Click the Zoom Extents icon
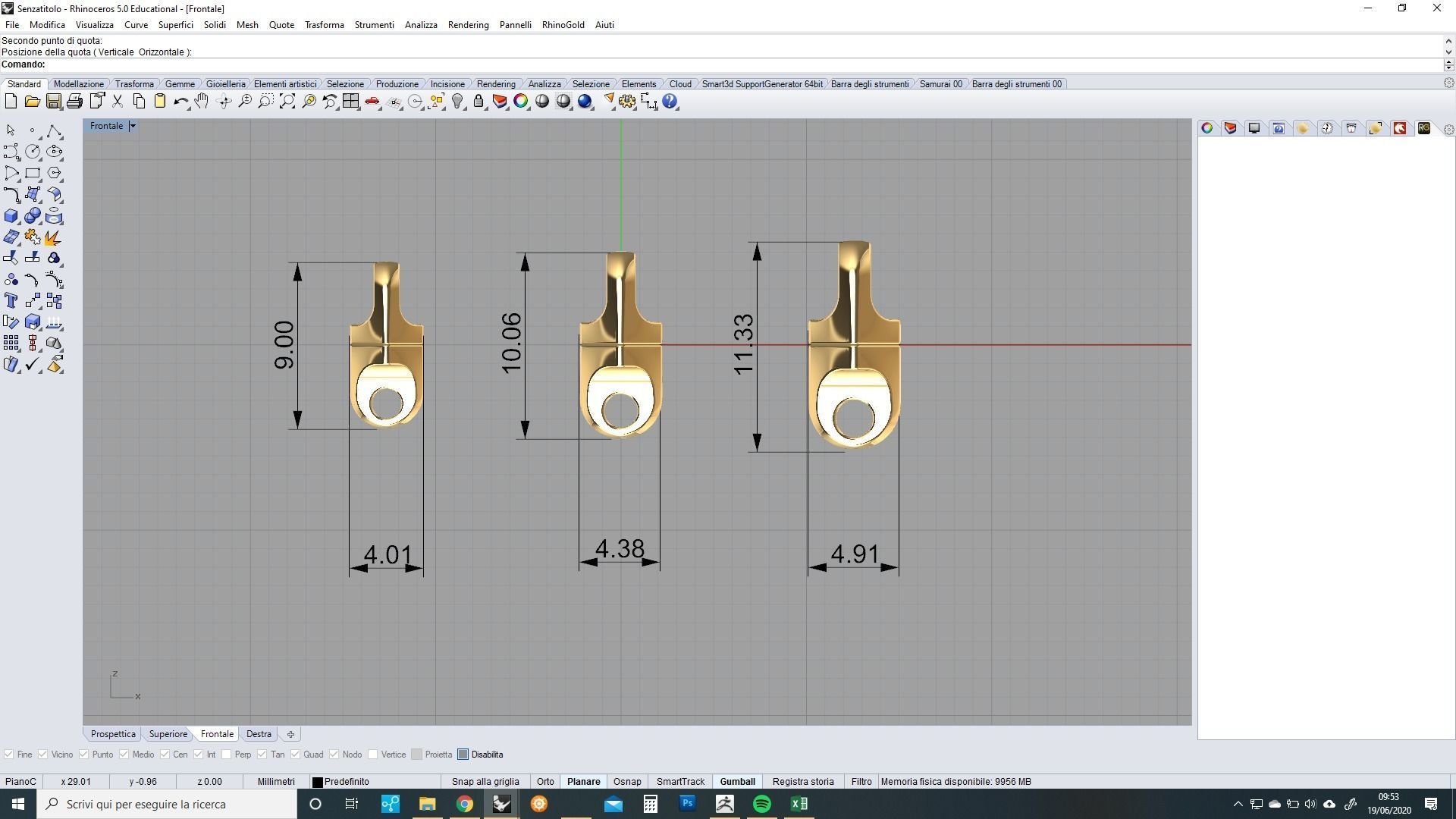Image resolution: width=1456 pixels, height=819 pixels. [x=287, y=102]
